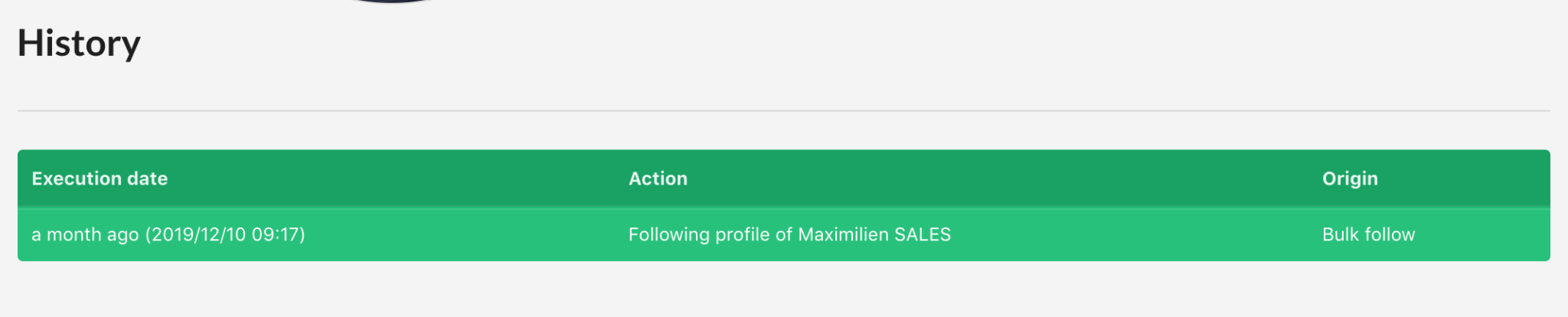Screen dimensions: 1568x317
Task: Sort by the Execution date column header
Action: point(100,178)
